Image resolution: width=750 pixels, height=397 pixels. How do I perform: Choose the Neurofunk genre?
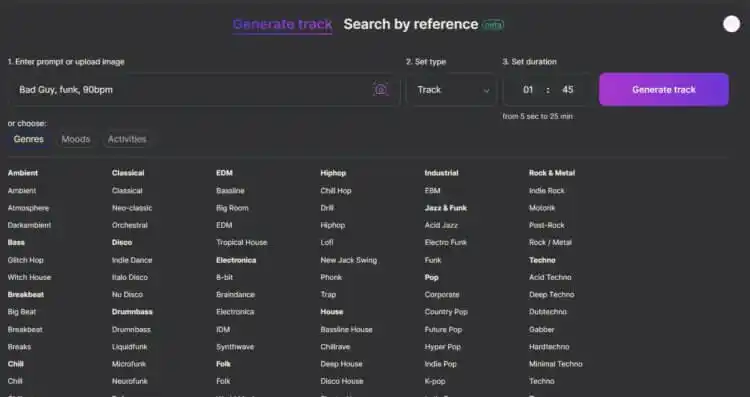pos(130,381)
